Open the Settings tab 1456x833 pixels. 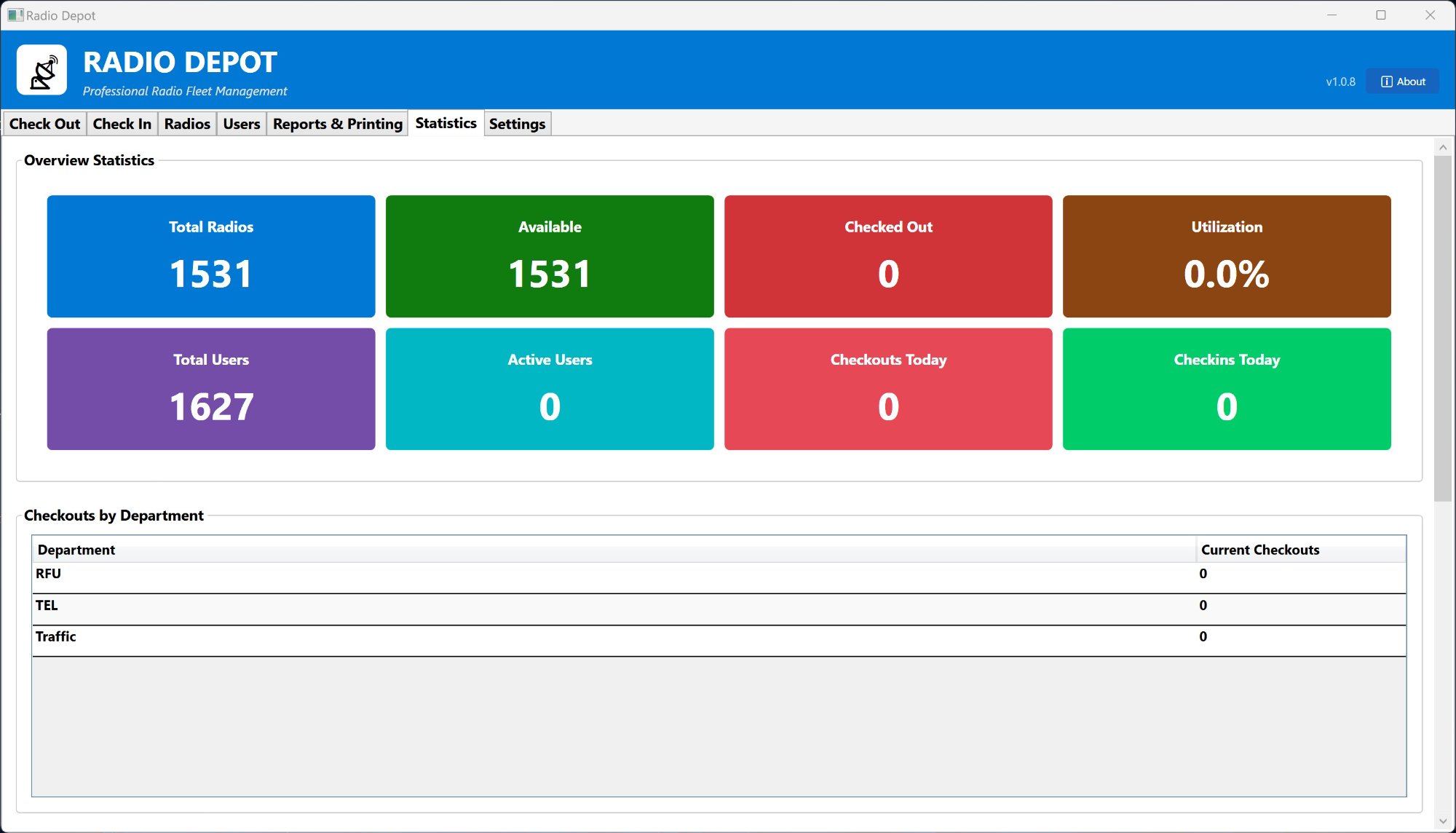point(517,124)
